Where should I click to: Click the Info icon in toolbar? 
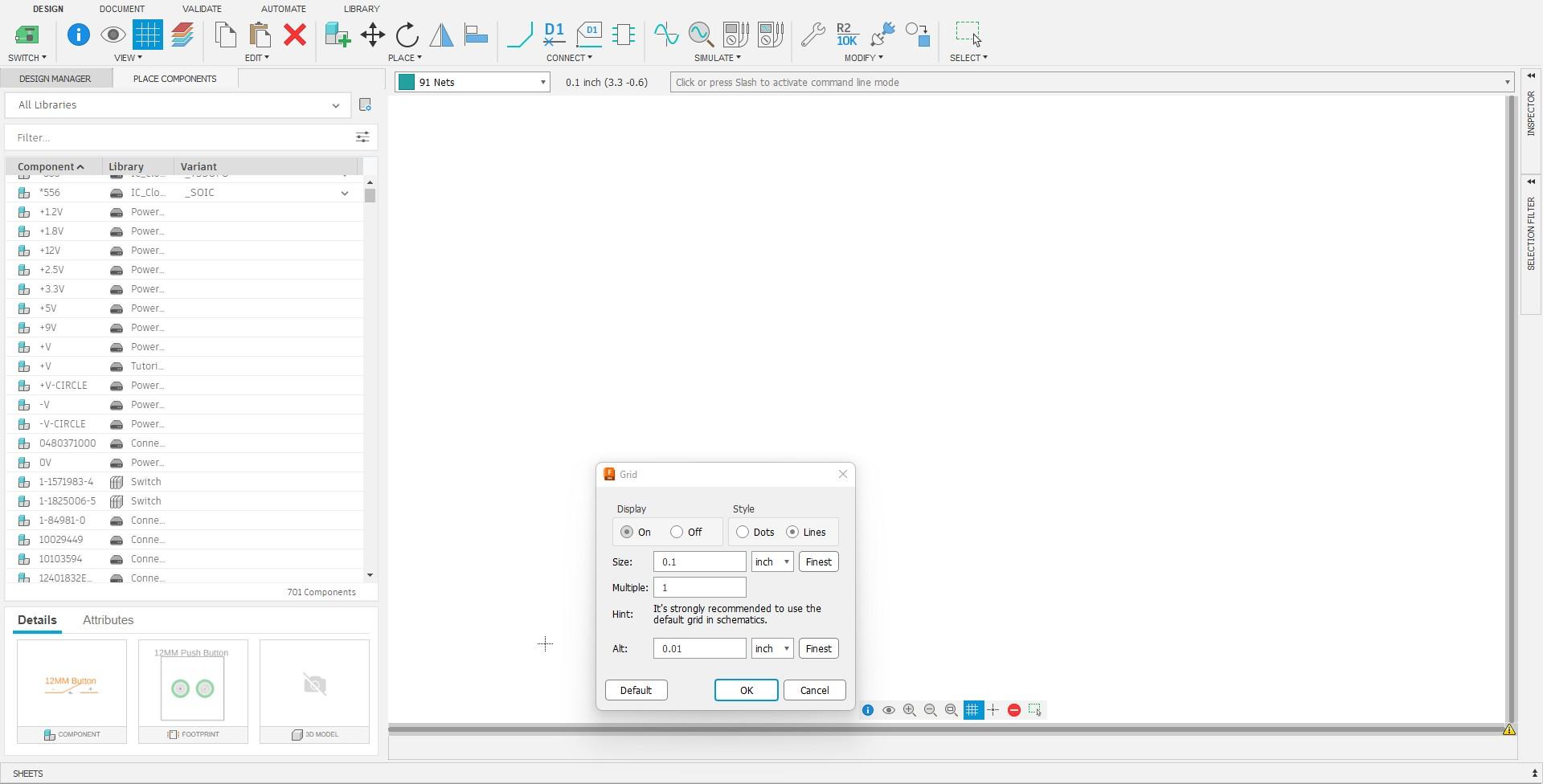pyautogui.click(x=78, y=35)
